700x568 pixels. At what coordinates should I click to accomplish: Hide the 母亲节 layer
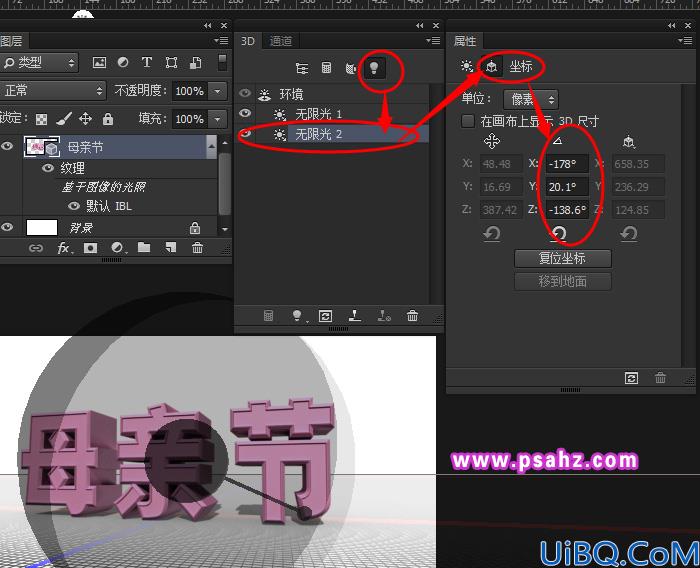coord(7,146)
